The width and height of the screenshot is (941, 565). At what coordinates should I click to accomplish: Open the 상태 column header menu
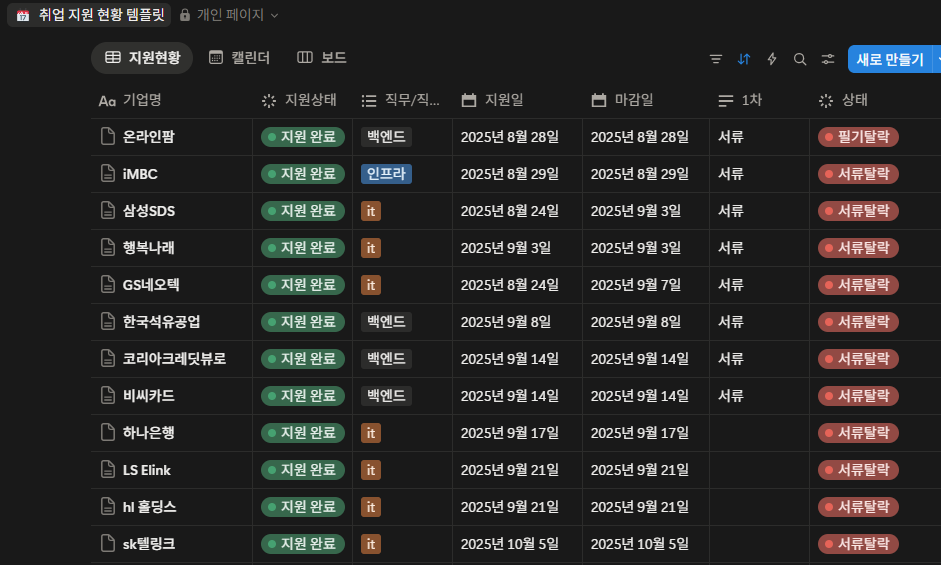point(854,100)
